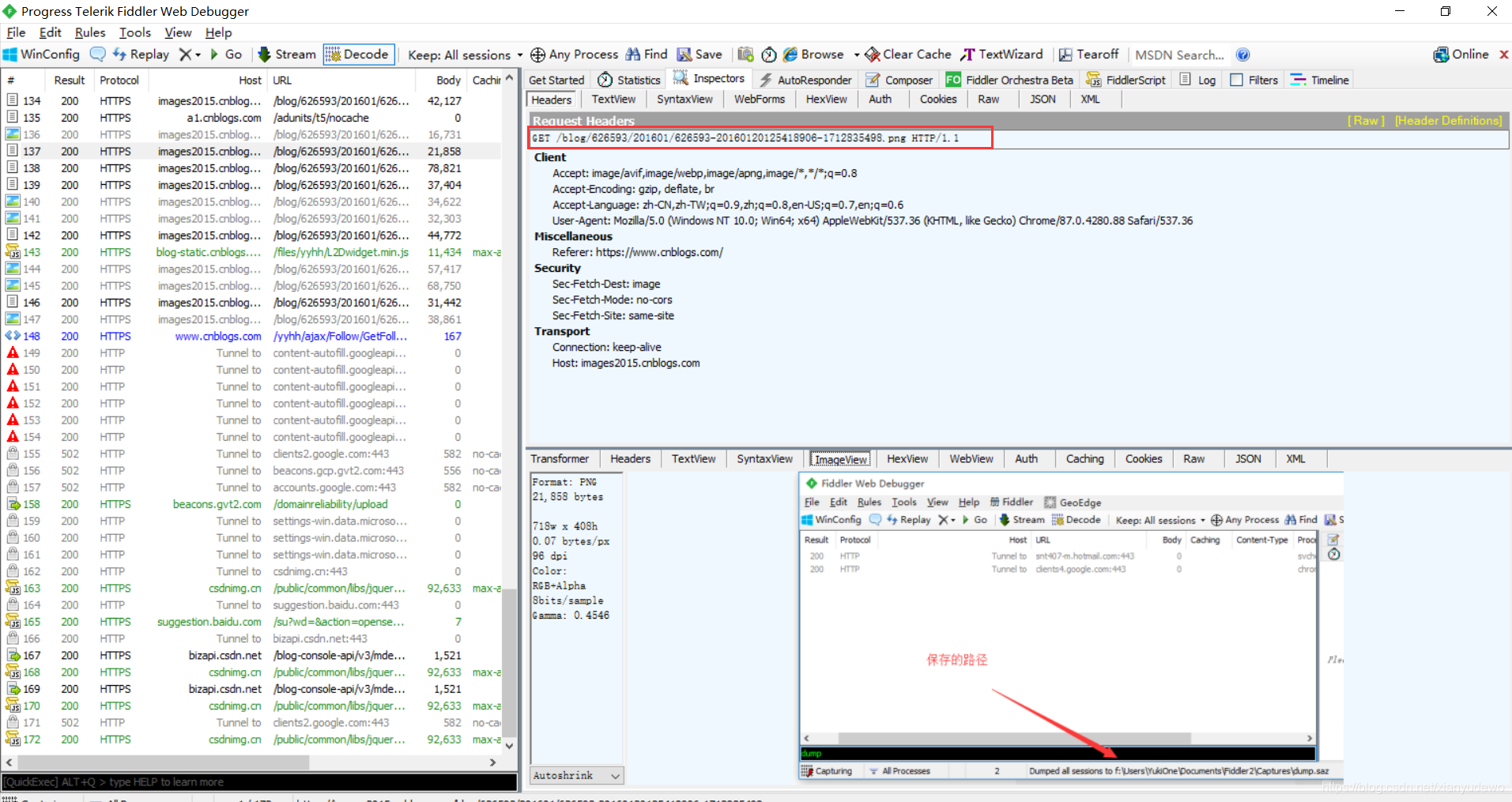Close the Online toolbar with red X

1504,55
